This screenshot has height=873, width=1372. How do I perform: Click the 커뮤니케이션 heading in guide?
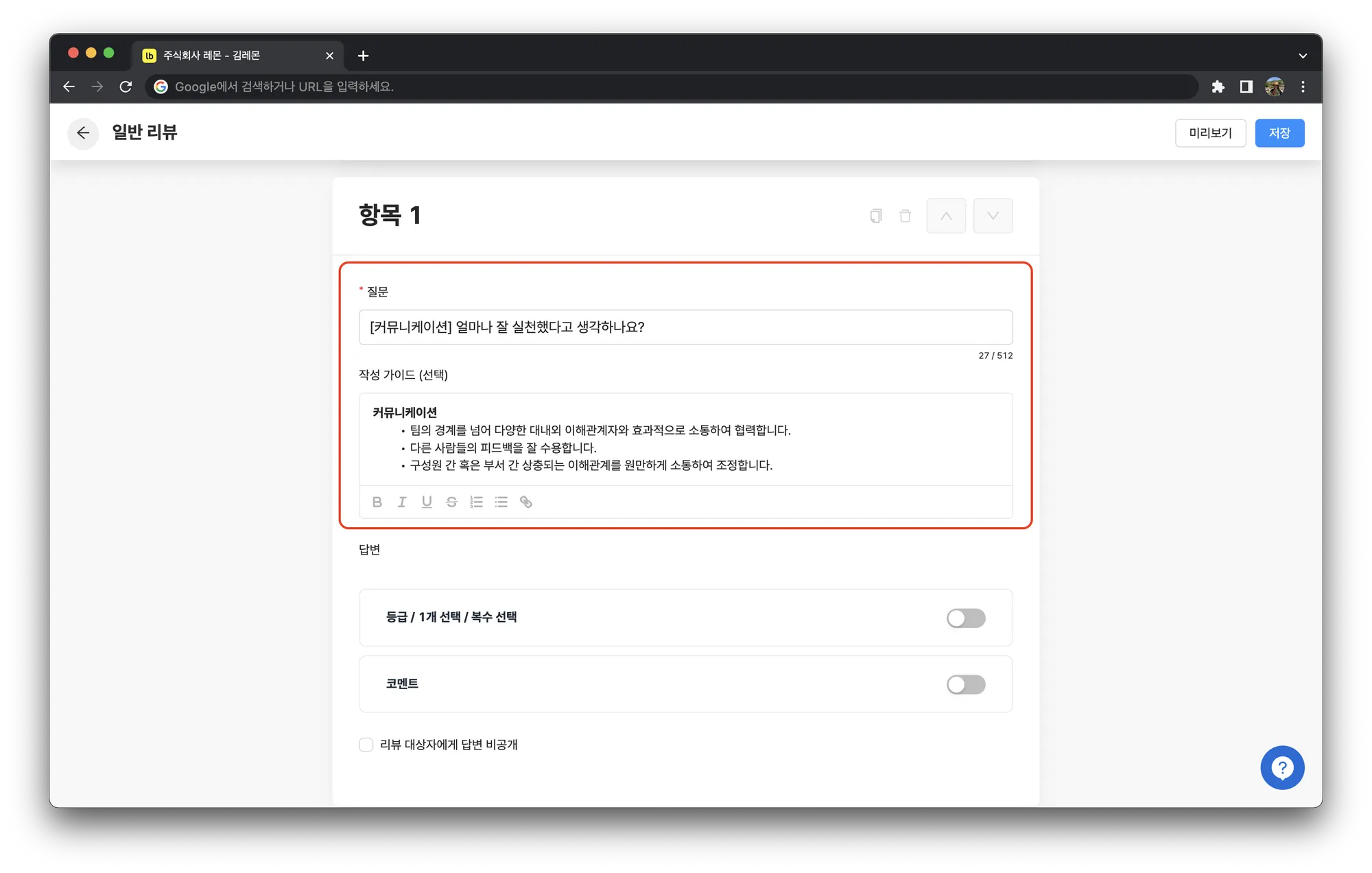pos(405,412)
